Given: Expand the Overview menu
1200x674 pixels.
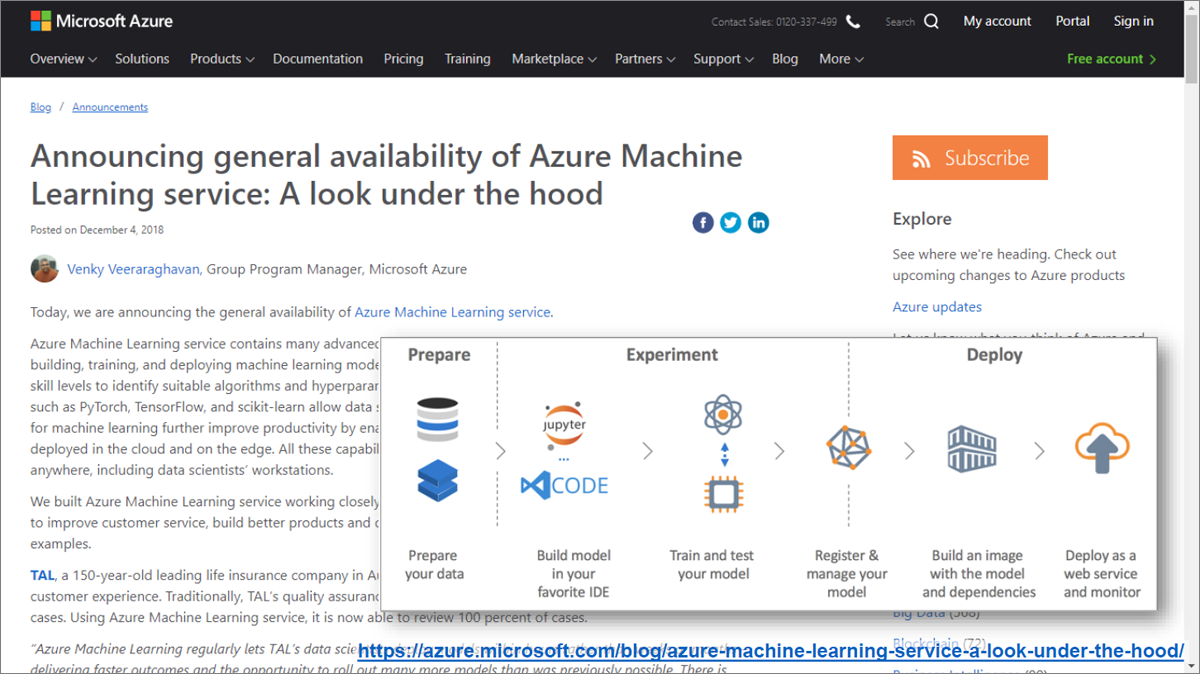Looking at the screenshot, I should coord(64,59).
